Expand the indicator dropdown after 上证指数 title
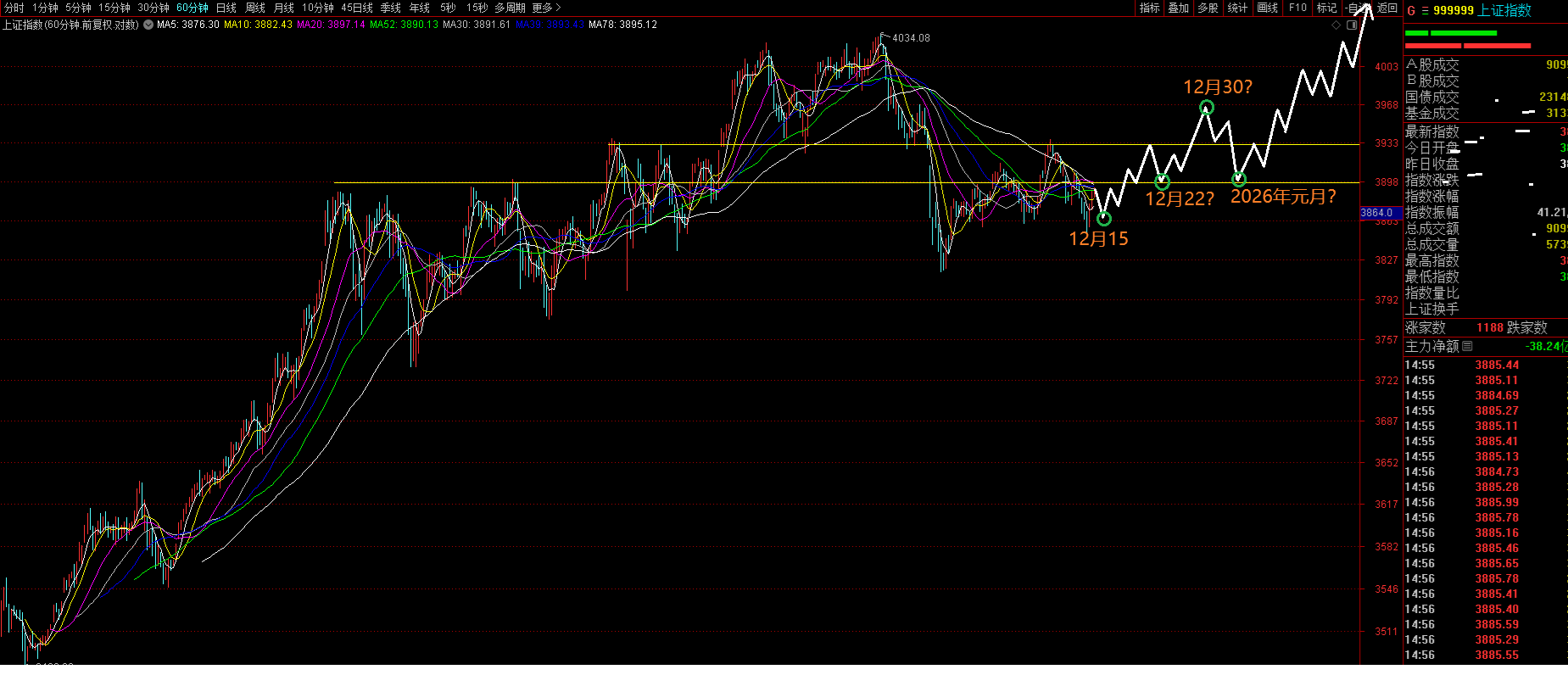 (x=148, y=25)
